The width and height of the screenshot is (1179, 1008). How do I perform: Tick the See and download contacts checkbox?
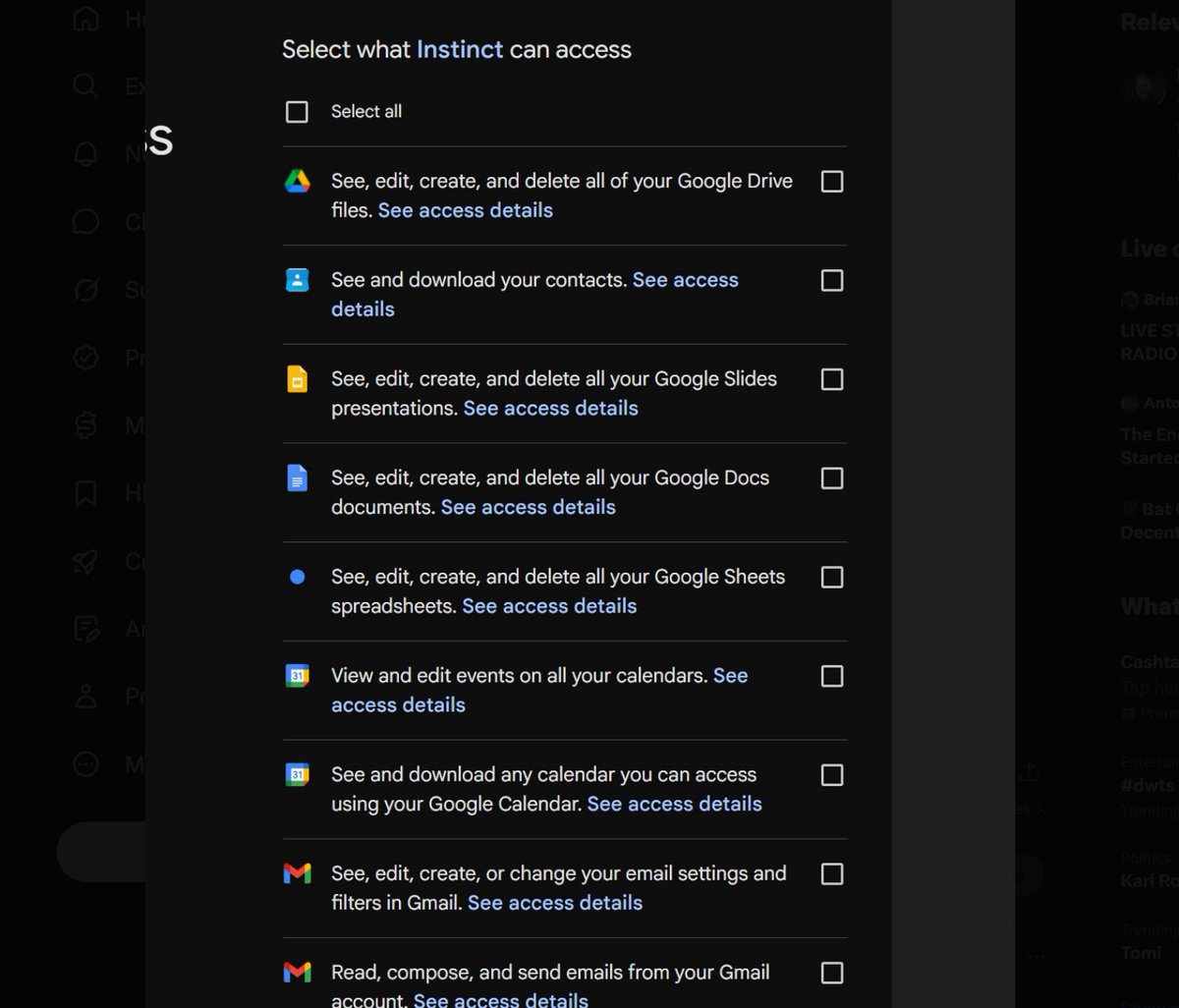click(x=832, y=281)
